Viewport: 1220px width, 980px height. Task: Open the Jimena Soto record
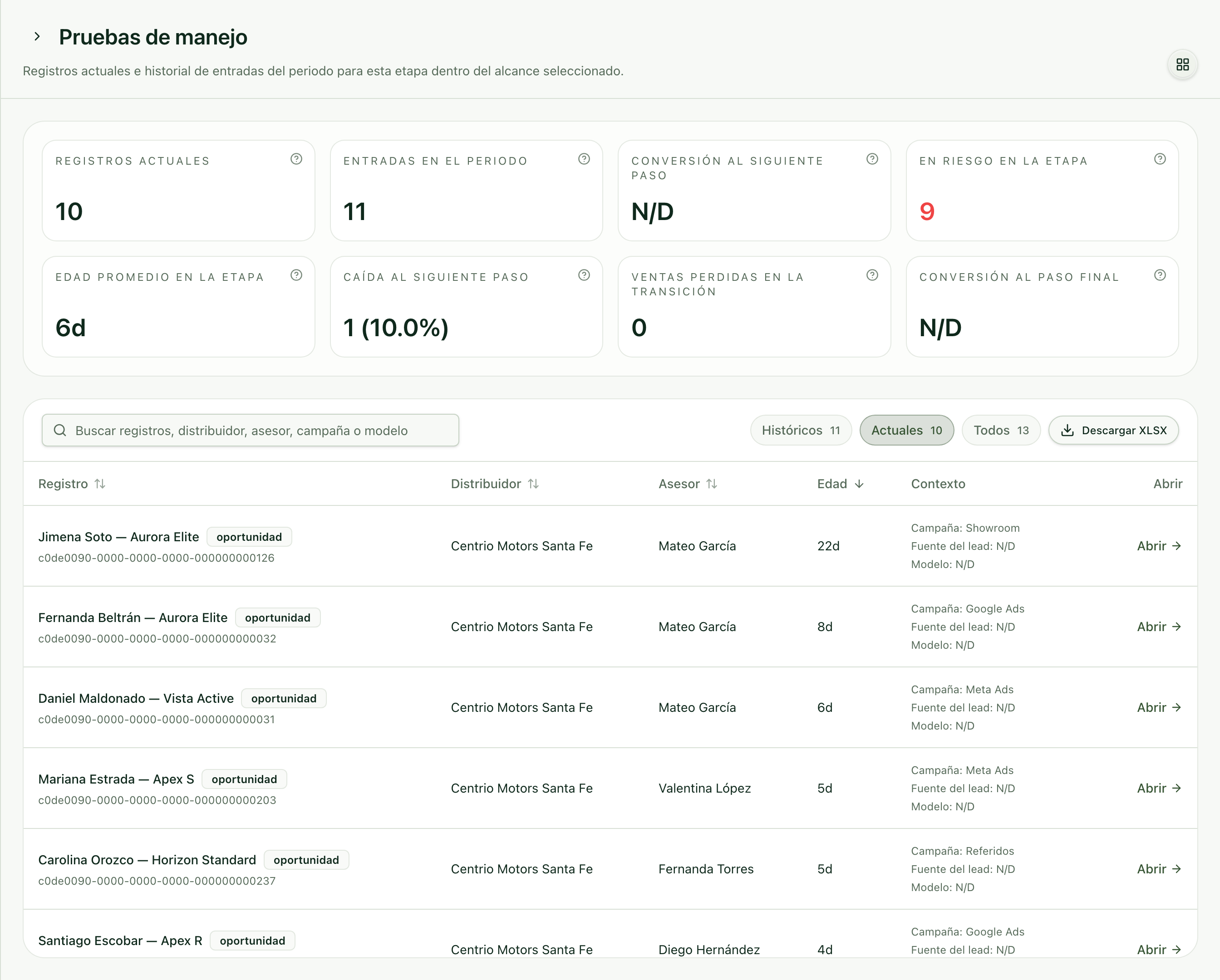1159,546
